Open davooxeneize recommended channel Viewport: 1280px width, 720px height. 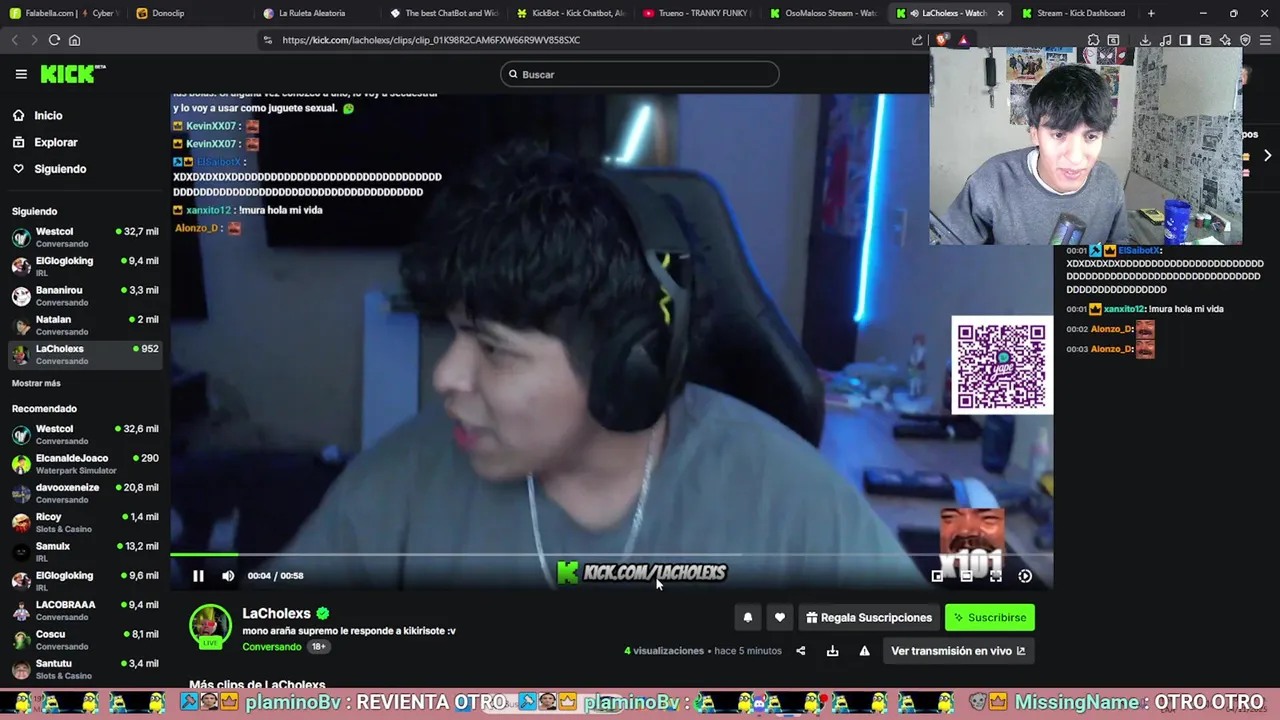tap(85, 493)
